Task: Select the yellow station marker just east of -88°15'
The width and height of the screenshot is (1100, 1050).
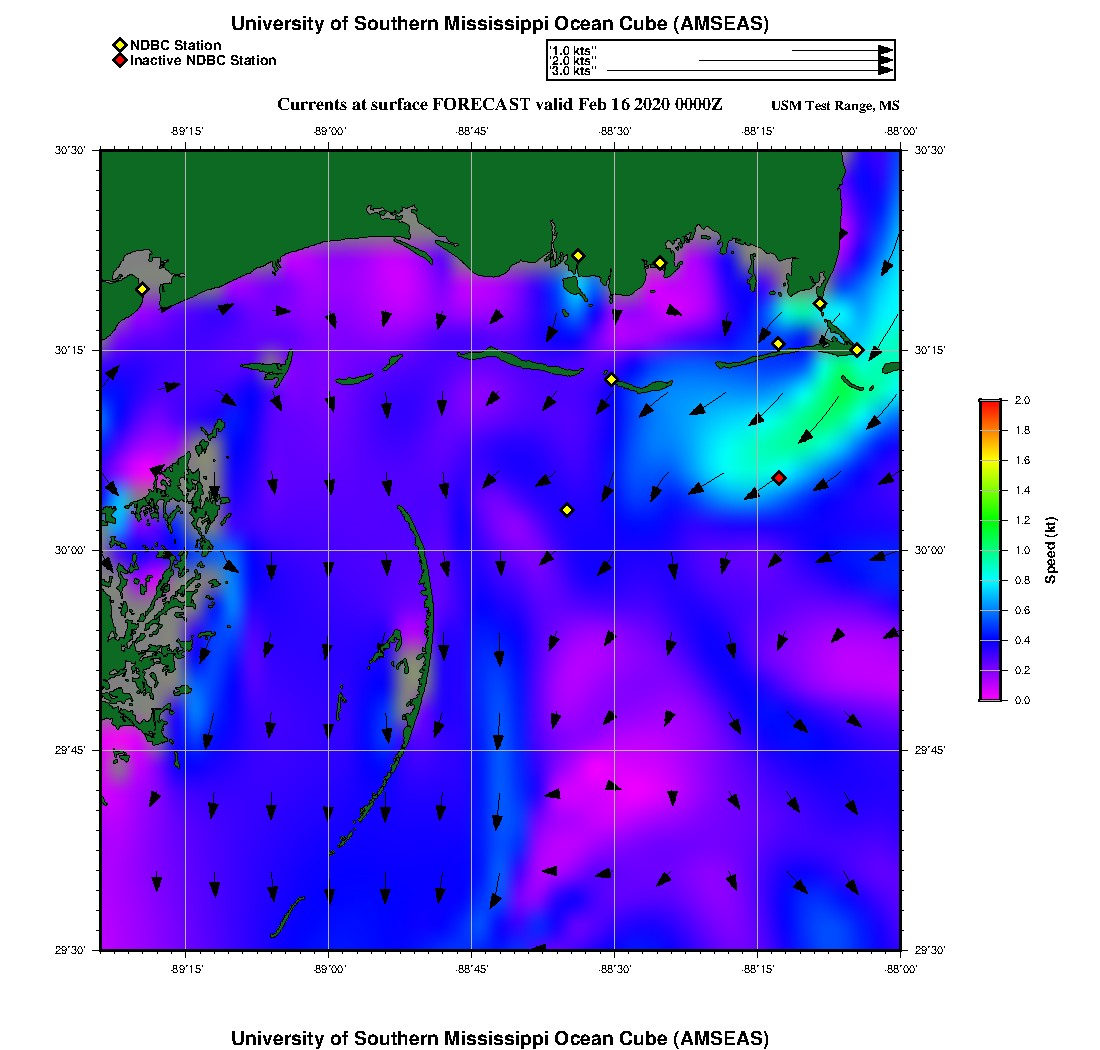Action: pyautogui.click(x=778, y=344)
